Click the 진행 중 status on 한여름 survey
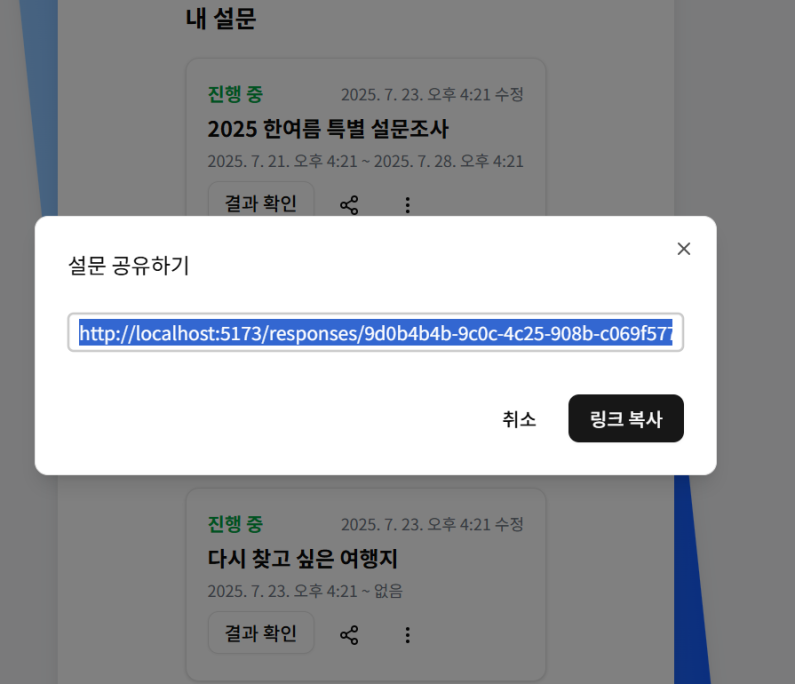This screenshot has width=795, height=684. click(x=235, y=94)
